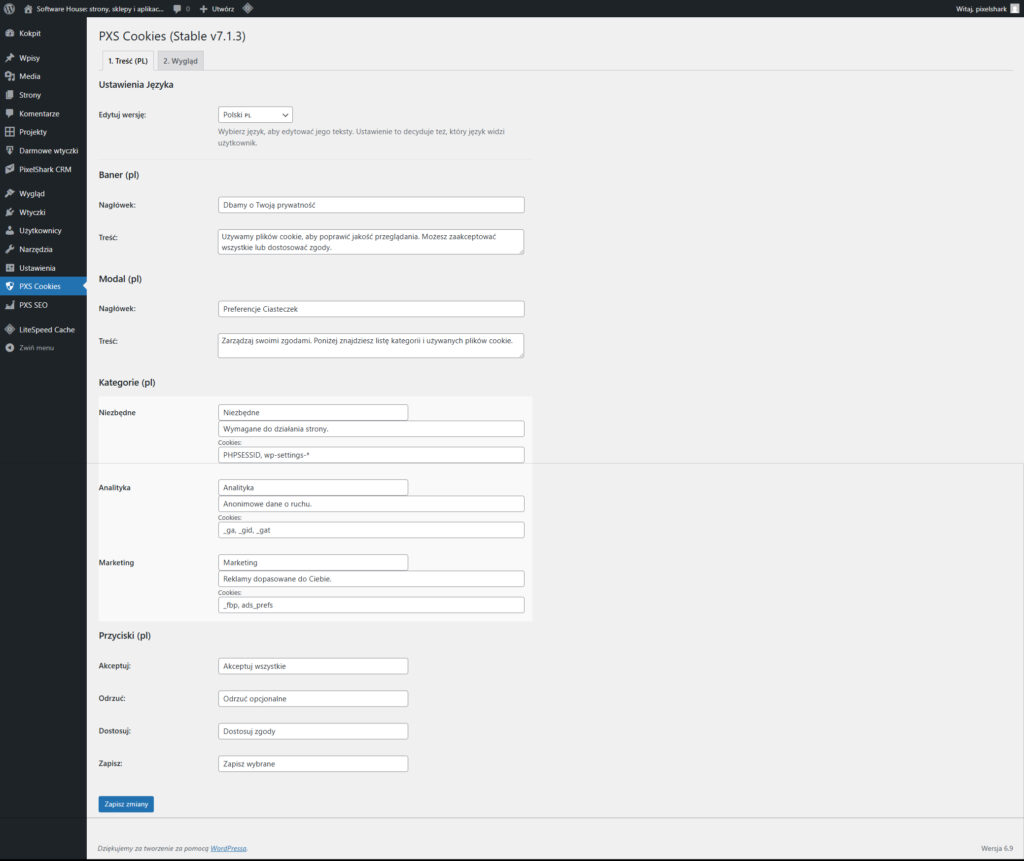1024x861 pixels.
Task: Click the Baner Nagłówek text field
Action: click(x=370, y=205)
